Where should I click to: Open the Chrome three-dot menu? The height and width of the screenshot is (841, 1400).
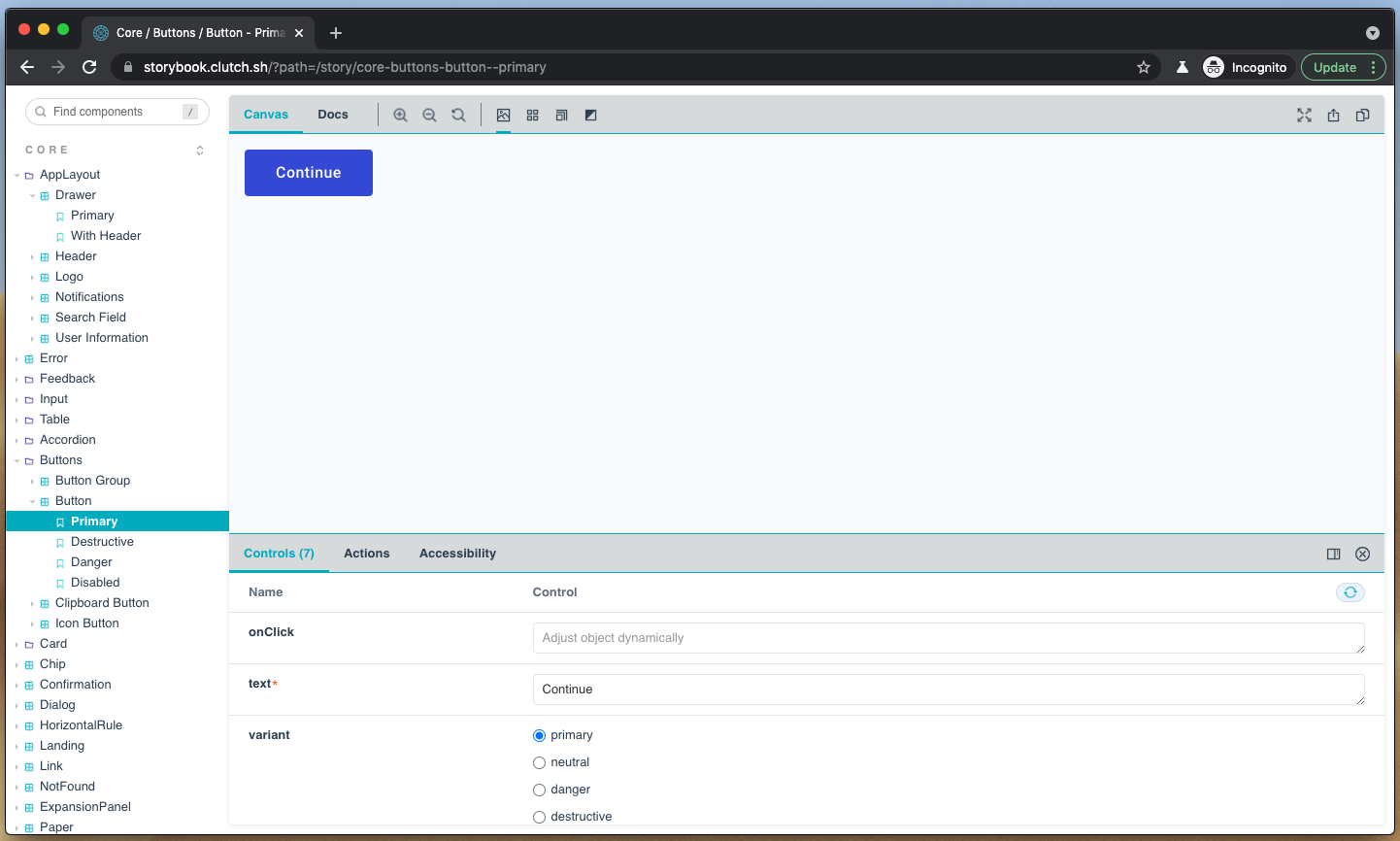click(1373, 67)
